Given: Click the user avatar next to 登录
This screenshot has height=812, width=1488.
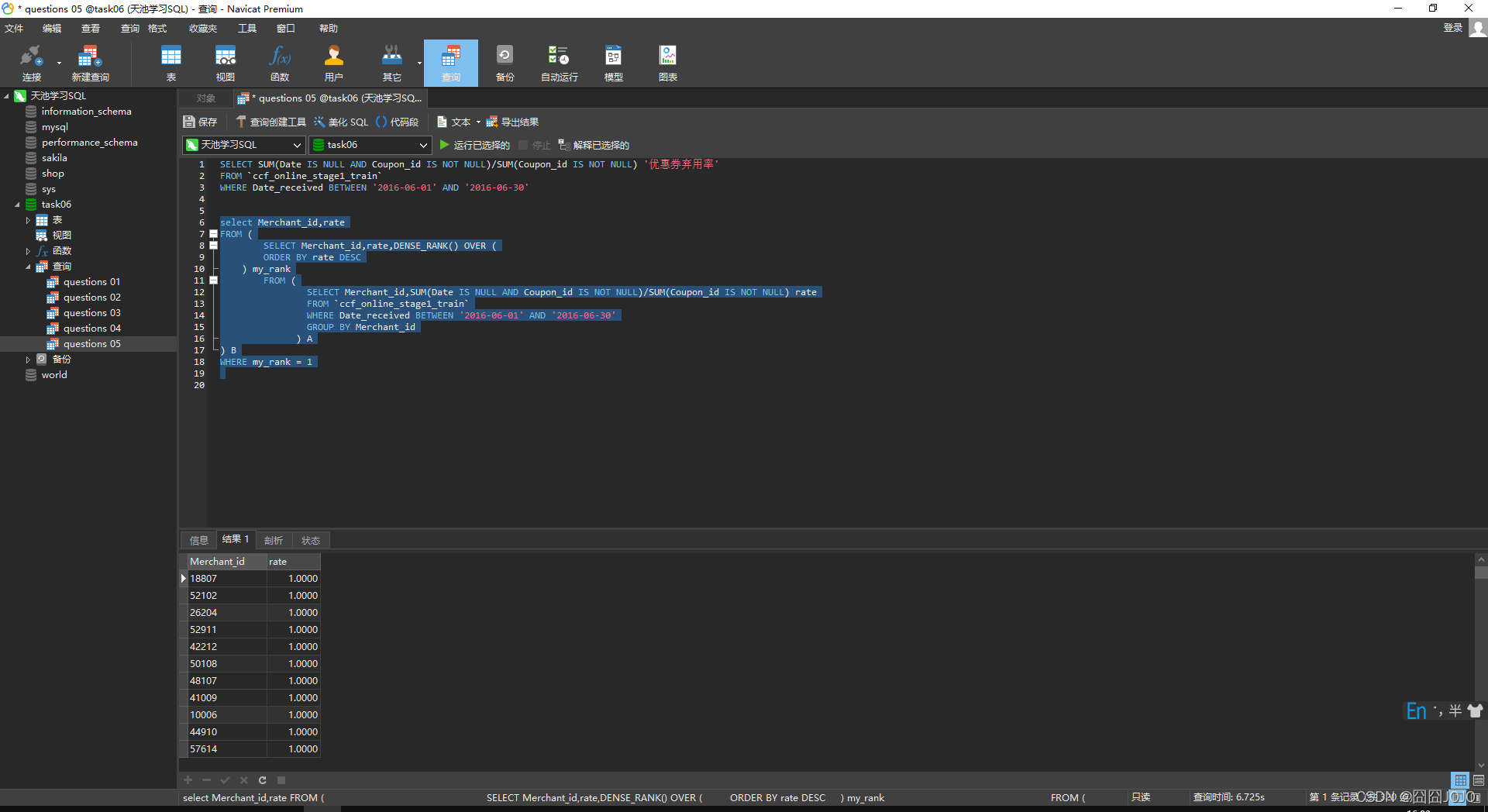Looking at the screenshot, I should click(x=1478, y=28).
